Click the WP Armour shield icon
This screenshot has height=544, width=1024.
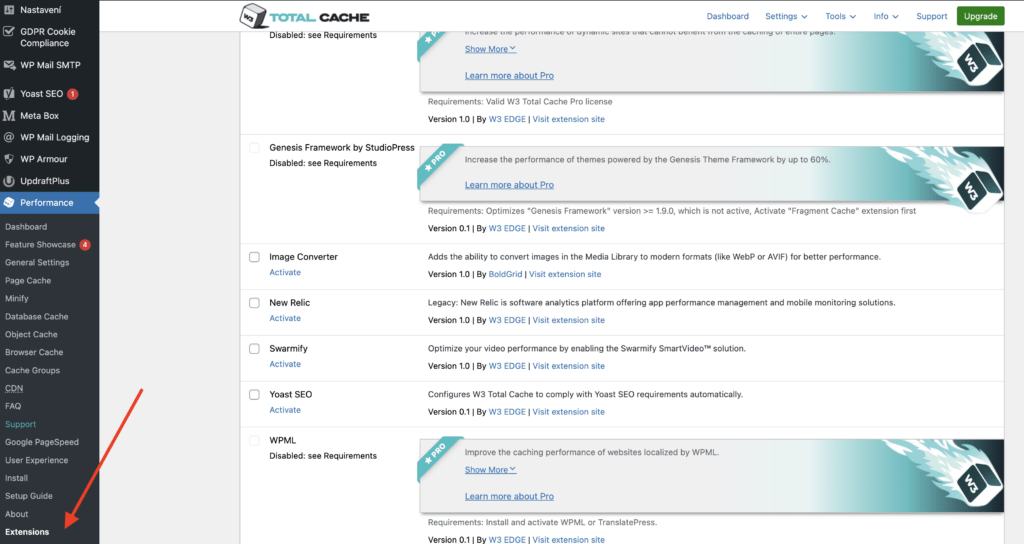[9, 159]
